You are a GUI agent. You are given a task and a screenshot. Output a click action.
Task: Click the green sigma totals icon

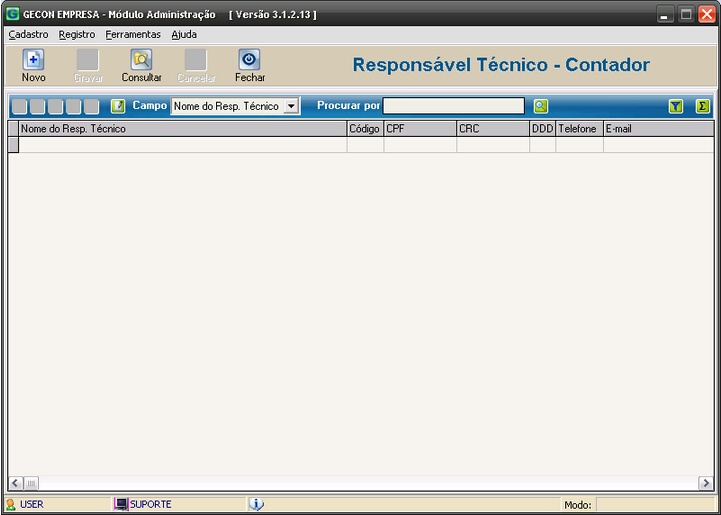click(x=703, y=106)
